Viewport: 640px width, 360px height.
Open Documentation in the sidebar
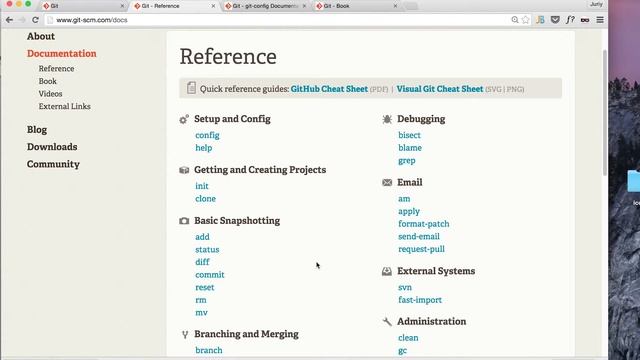tap(62, 53)
